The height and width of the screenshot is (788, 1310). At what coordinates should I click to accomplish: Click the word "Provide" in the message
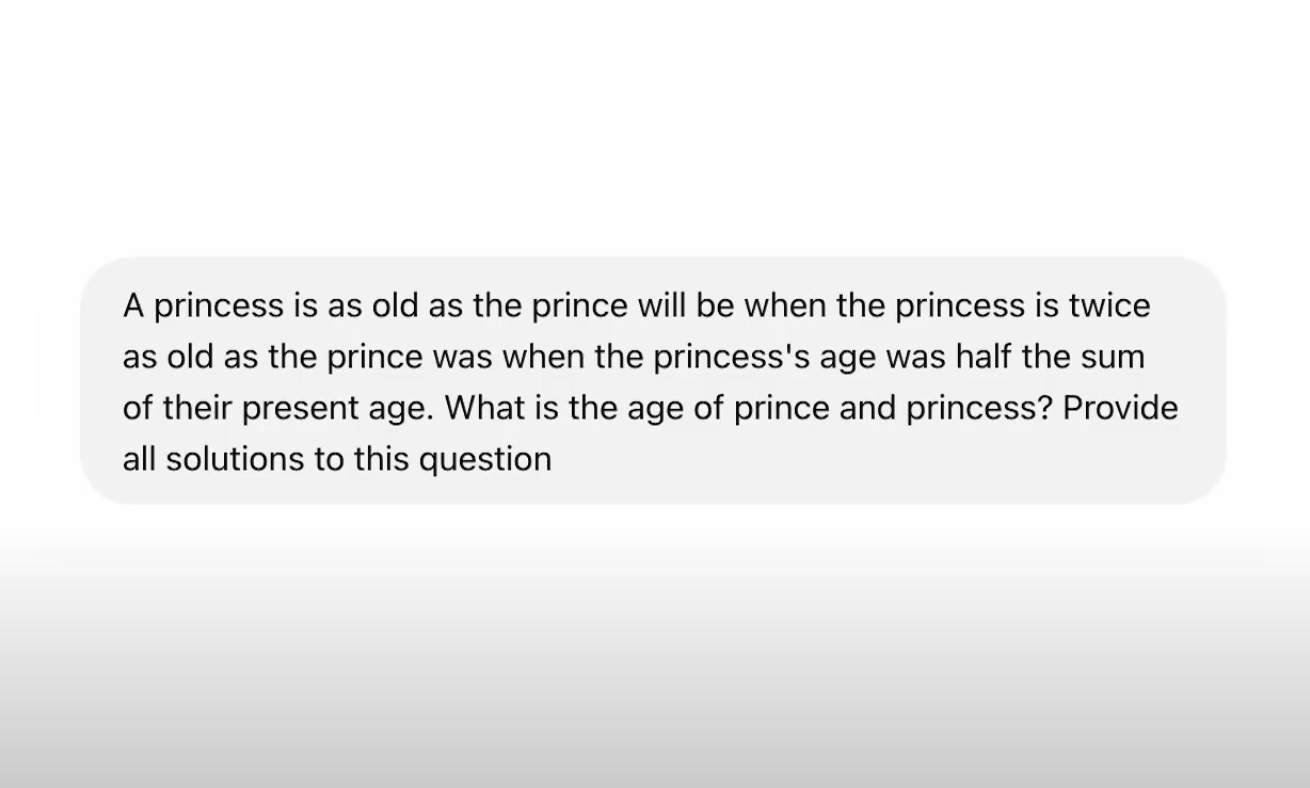(x=1120, y=408)
